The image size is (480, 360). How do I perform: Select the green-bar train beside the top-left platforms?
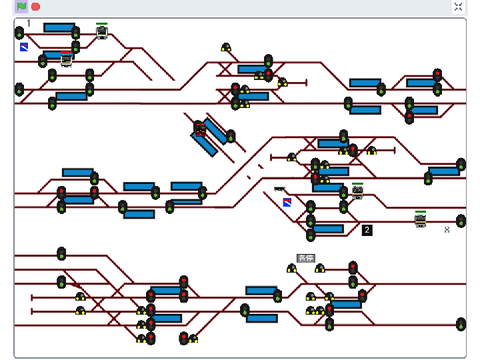102,32
